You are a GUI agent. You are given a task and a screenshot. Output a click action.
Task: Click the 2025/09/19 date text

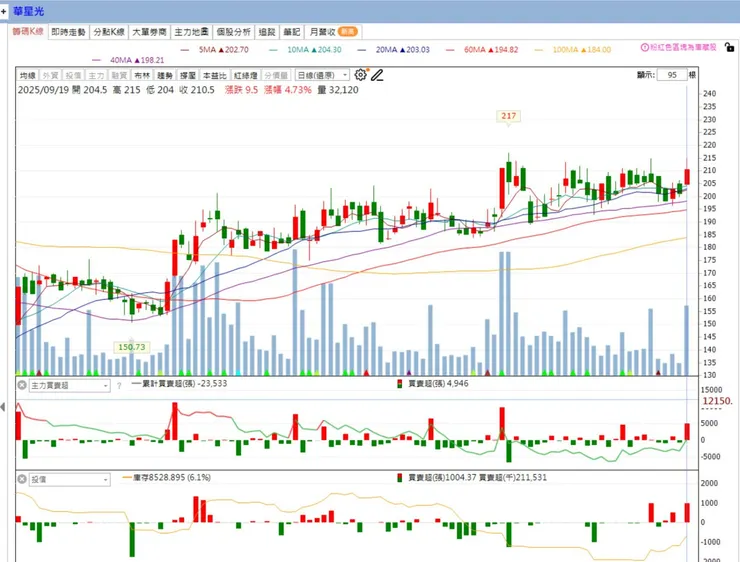pos(43,90)
